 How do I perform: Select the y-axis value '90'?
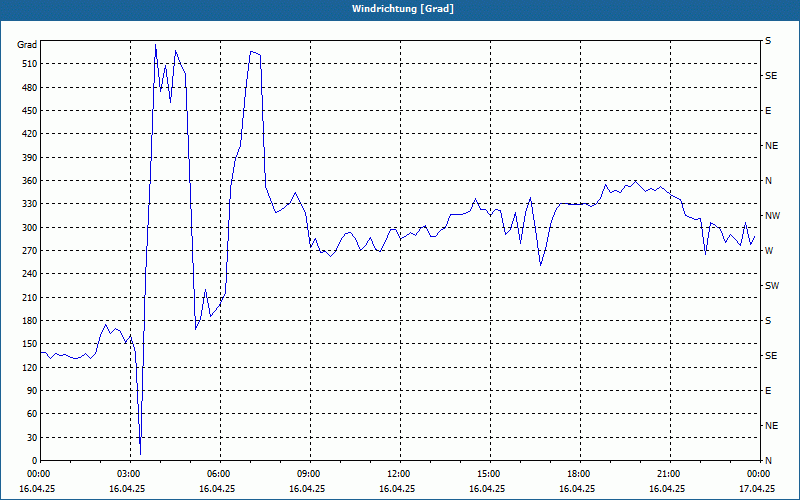coord(32,391)
